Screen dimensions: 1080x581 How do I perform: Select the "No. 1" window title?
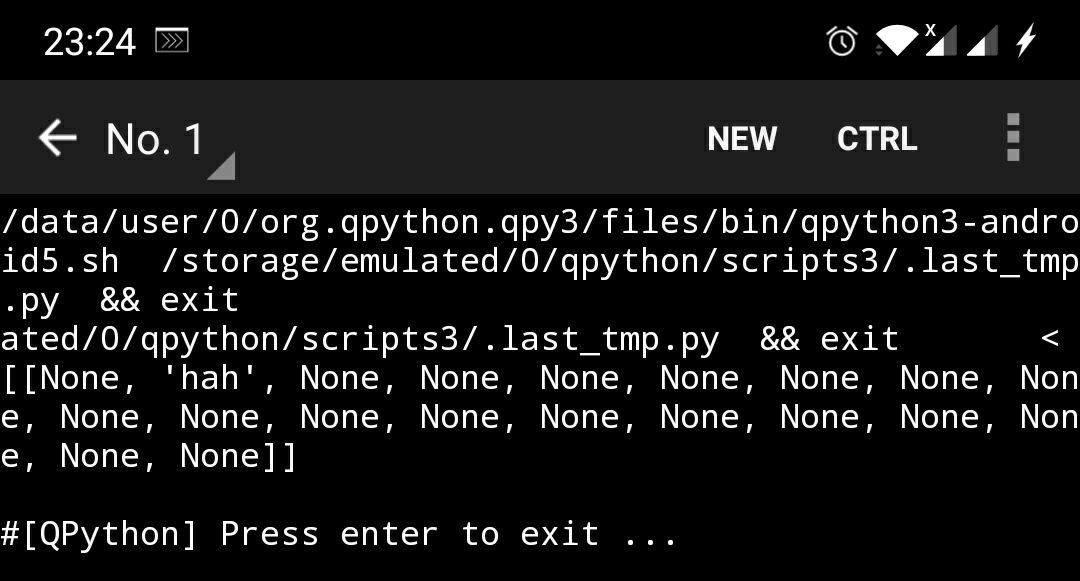click(x=154, y=138)
